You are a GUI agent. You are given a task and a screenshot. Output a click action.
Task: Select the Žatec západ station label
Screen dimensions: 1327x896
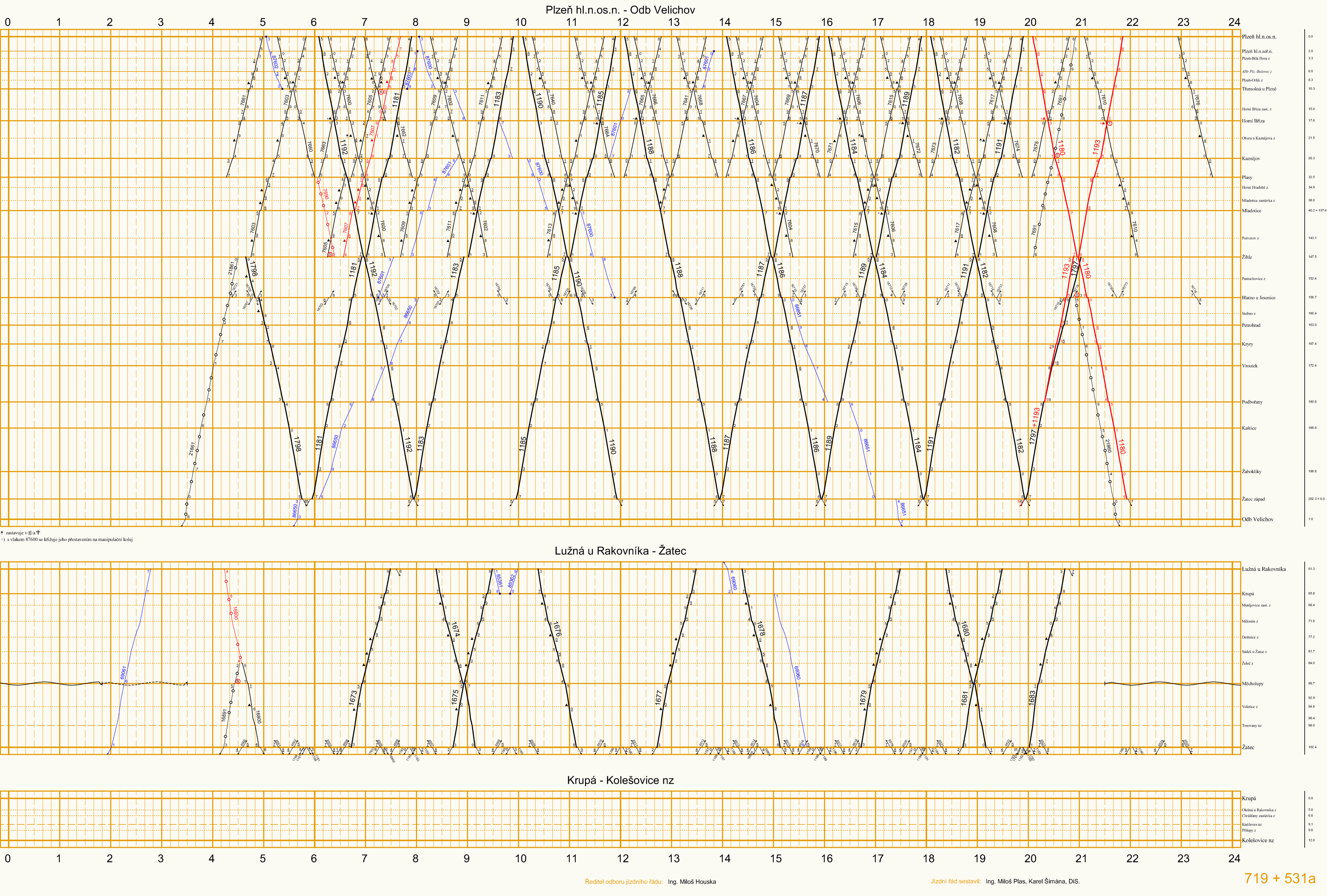point(1253,499)
